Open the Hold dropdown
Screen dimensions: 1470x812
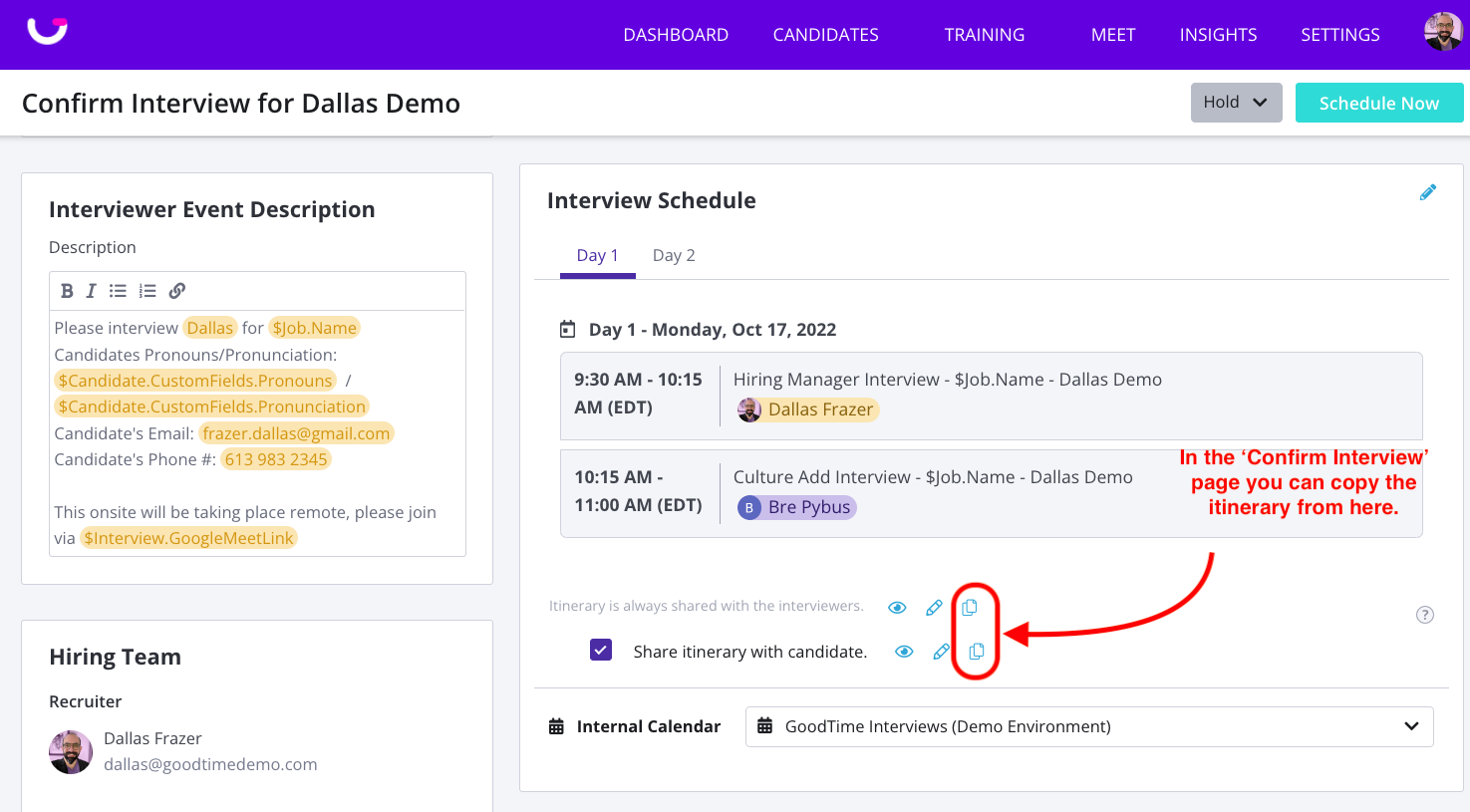(x=1236, y=103)
